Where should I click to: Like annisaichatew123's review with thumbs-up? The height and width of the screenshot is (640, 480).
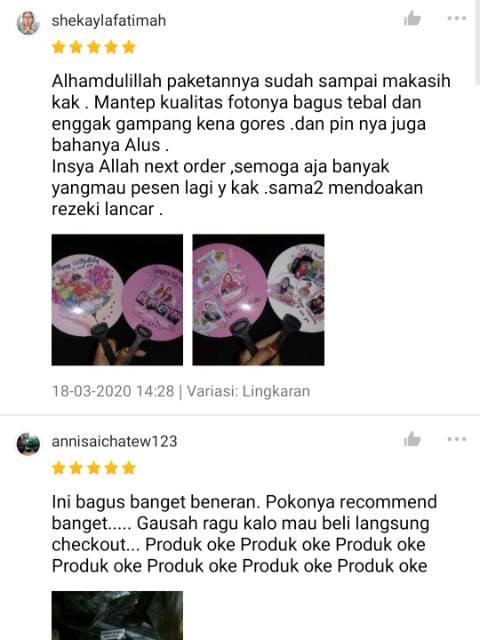click(x=412, y=440)
